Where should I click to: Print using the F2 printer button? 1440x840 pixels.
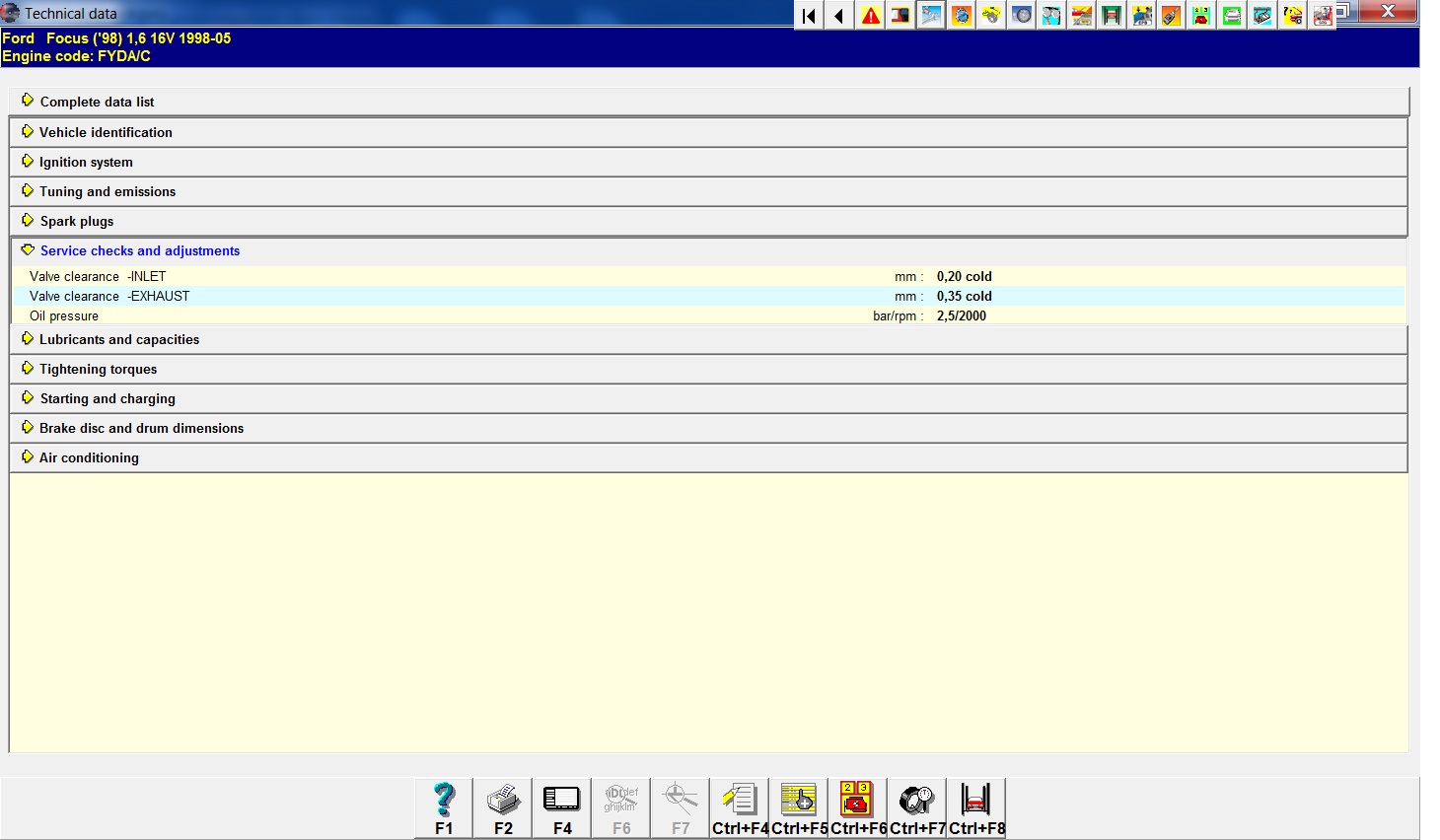point(503,807)
